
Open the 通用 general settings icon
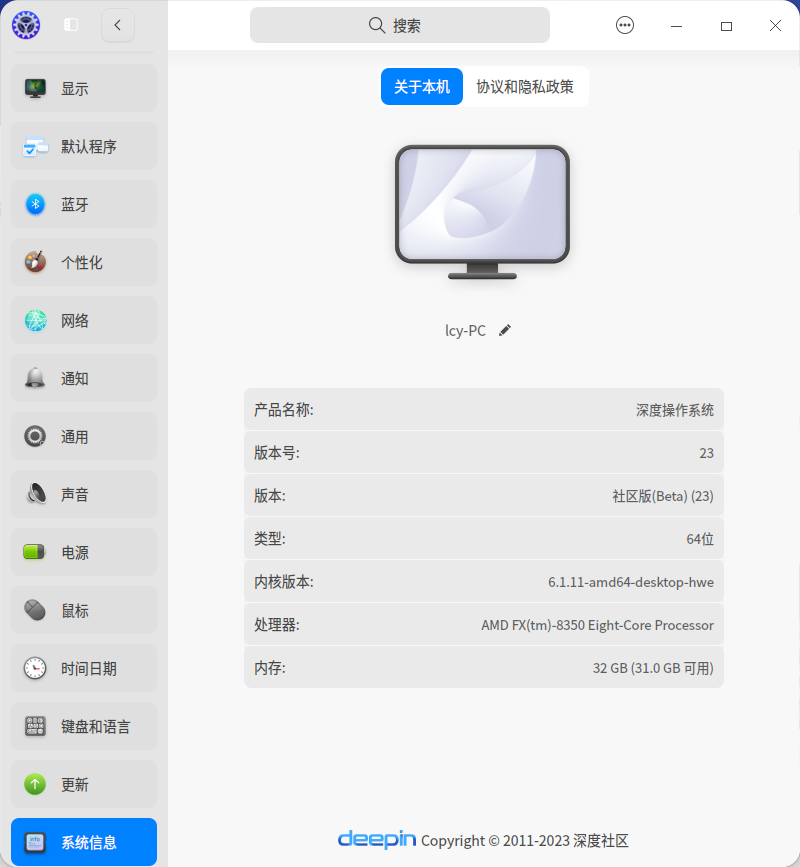(x=35, y=436)
